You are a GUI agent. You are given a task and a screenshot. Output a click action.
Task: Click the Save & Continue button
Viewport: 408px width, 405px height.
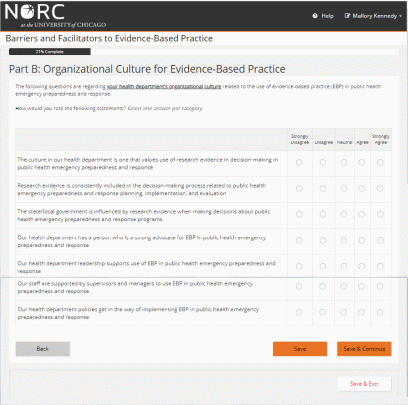pos(364,349)
